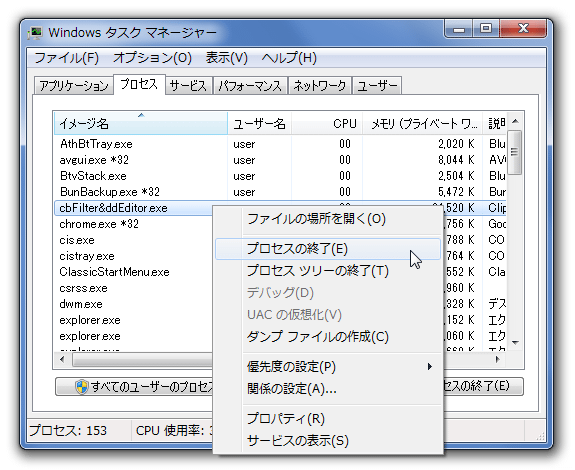The height and width of the screenshot is (470, 575).
Task: Select the csrss.exe process row
Action: pos(133,288)
